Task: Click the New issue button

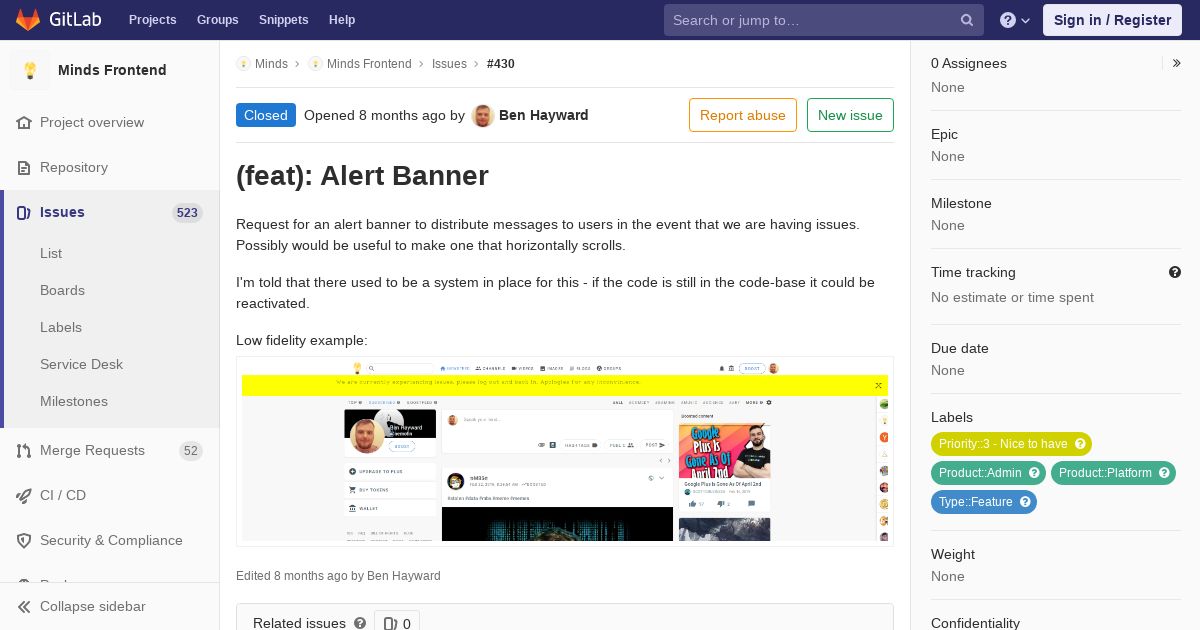Action: pyautogui.click(x=850, y=115)
